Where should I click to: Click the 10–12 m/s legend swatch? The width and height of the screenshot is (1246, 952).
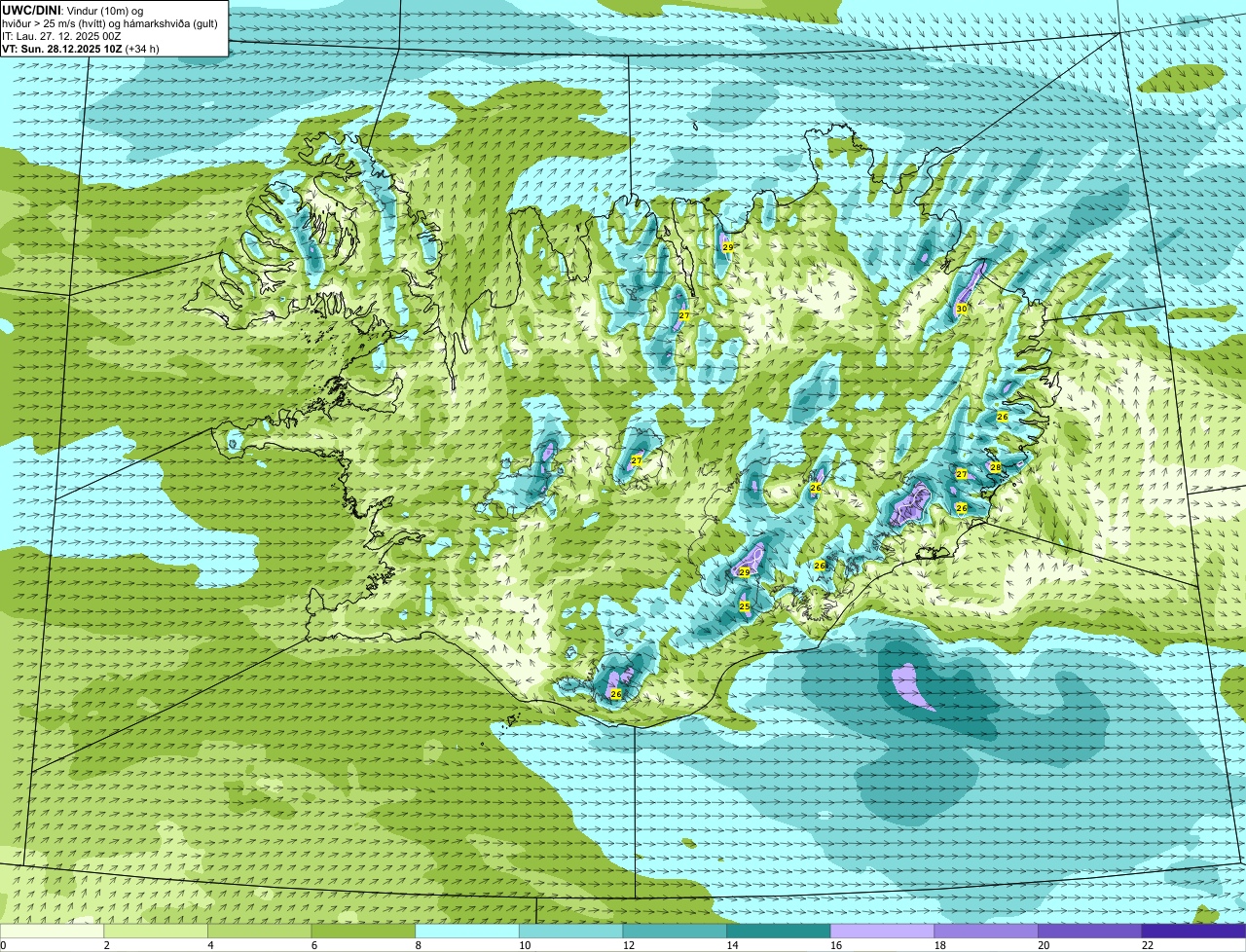tap(570, 931)
